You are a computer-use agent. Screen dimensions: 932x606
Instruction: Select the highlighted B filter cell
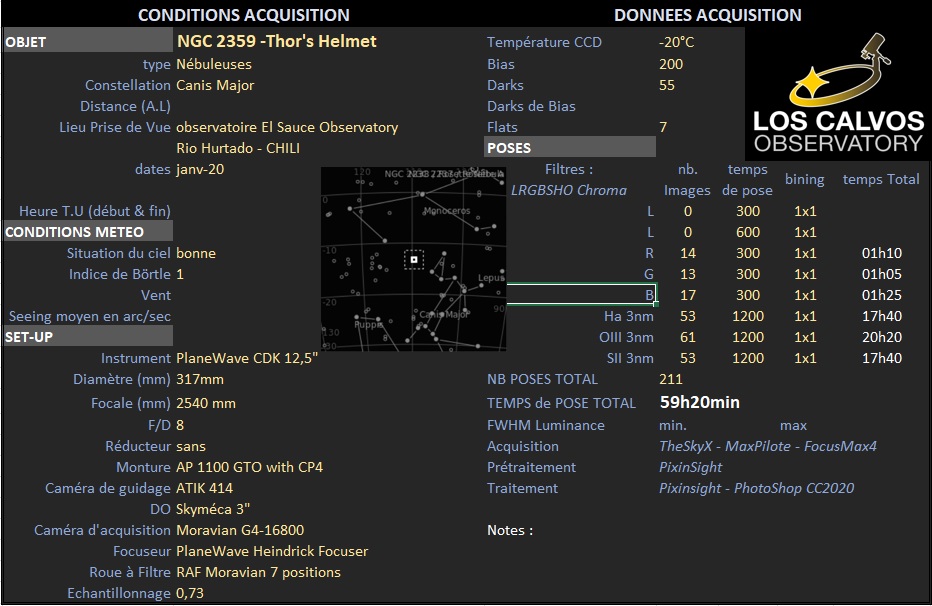pos(581,294)
